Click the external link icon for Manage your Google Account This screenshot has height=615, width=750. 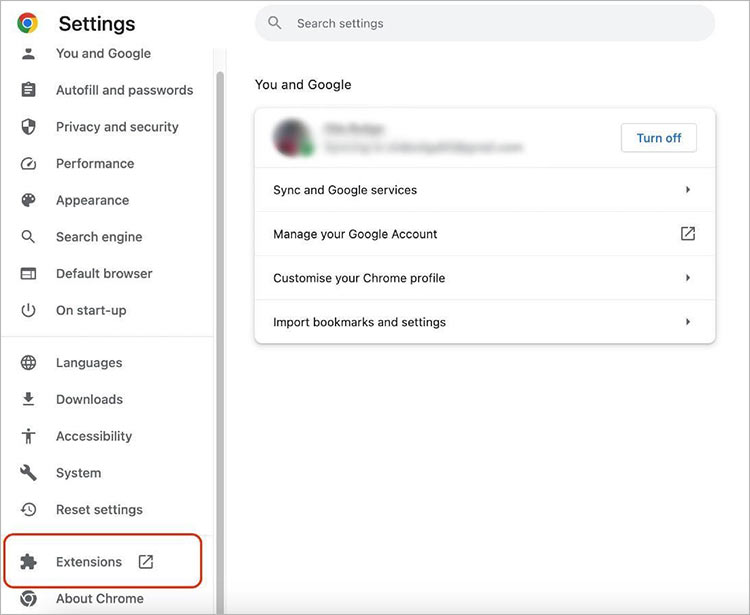click(x=687, y=234)
